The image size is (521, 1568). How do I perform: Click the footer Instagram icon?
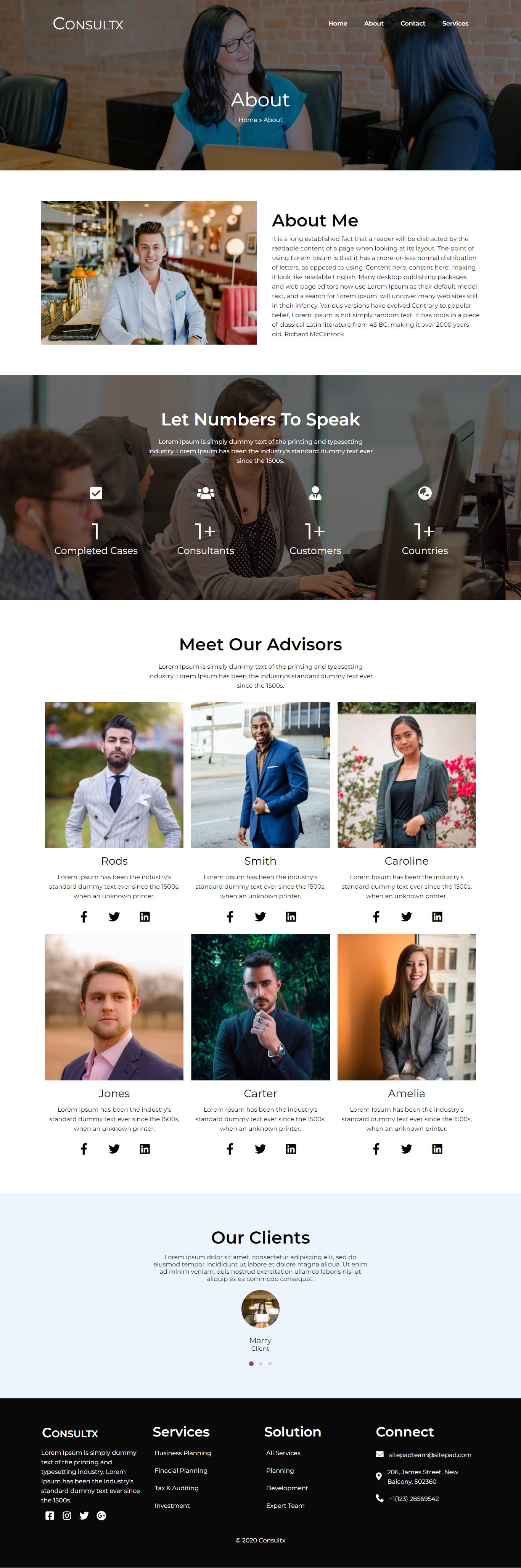coord(67,1516)
